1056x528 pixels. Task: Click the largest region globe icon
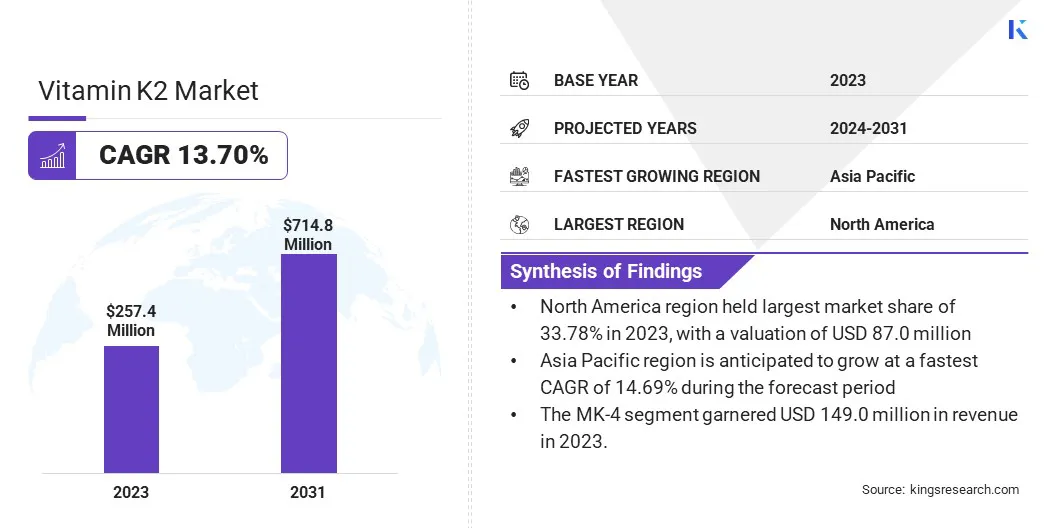(x=519, y=224)
